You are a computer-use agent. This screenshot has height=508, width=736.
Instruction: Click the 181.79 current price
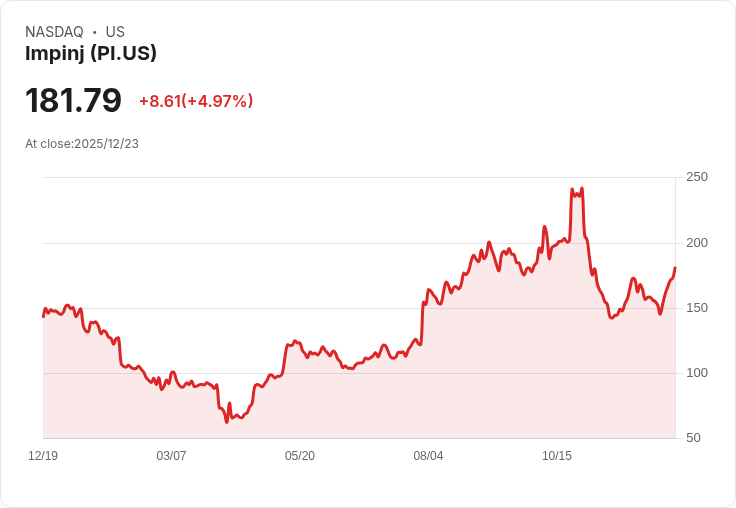point(73,100)
